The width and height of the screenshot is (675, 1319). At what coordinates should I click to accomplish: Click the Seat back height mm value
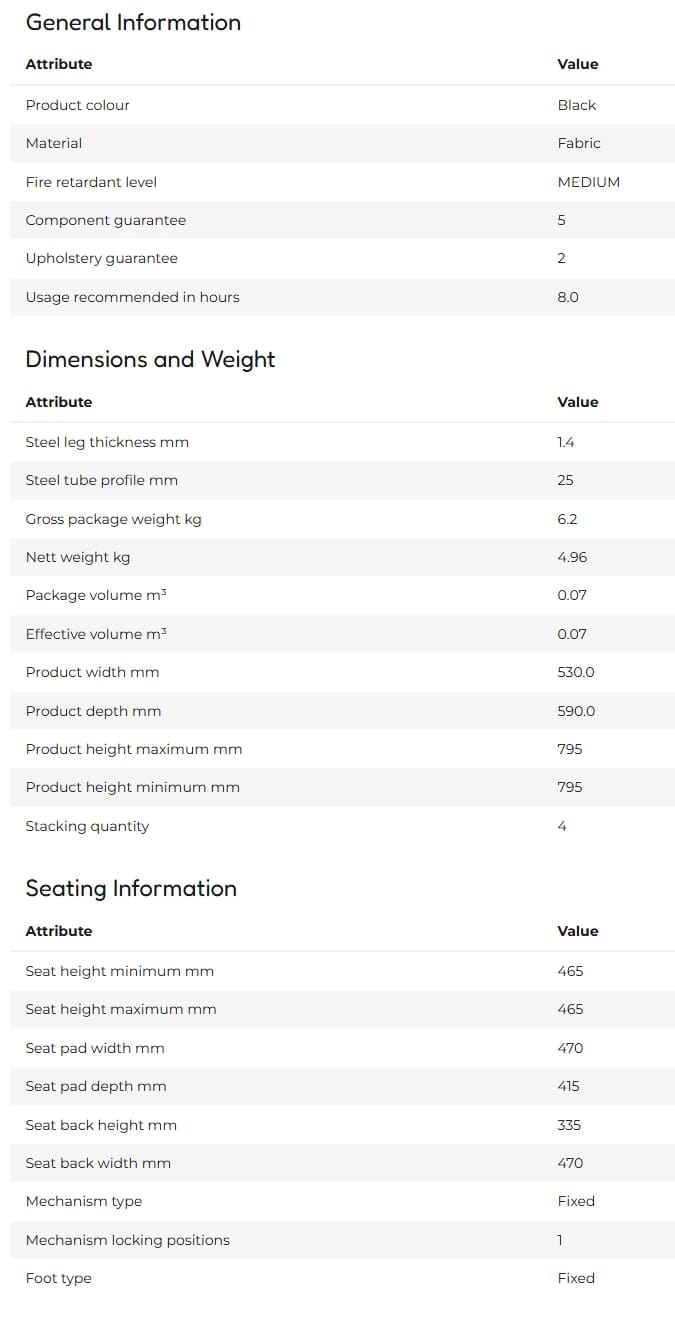click(569, 1125)
